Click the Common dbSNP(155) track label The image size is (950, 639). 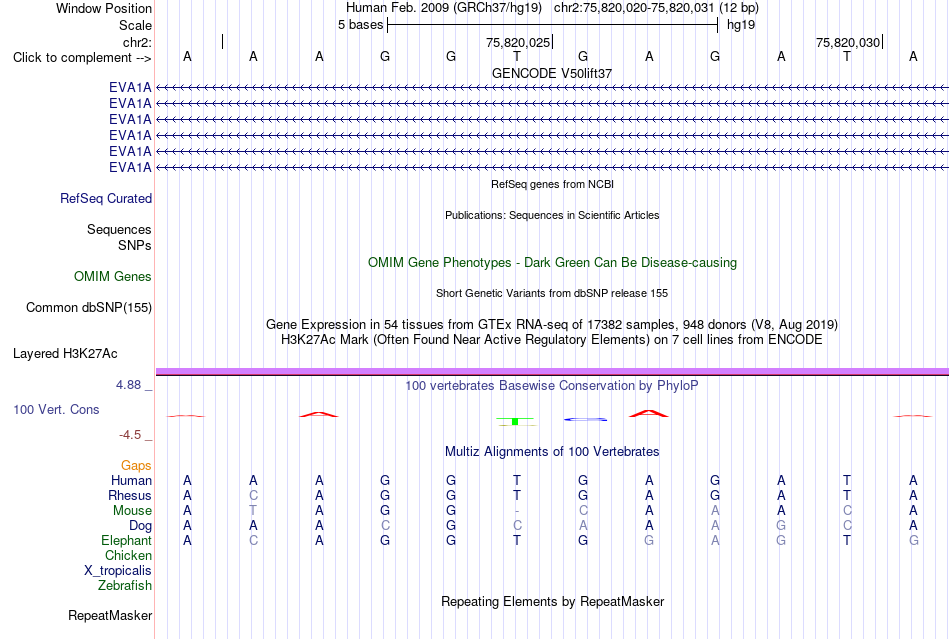point(89,308)
